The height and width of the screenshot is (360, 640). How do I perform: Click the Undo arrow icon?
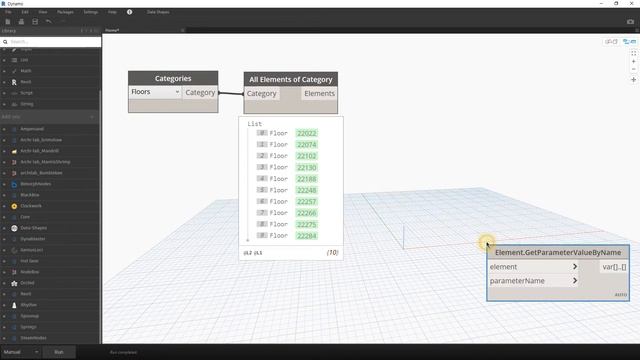49,21
